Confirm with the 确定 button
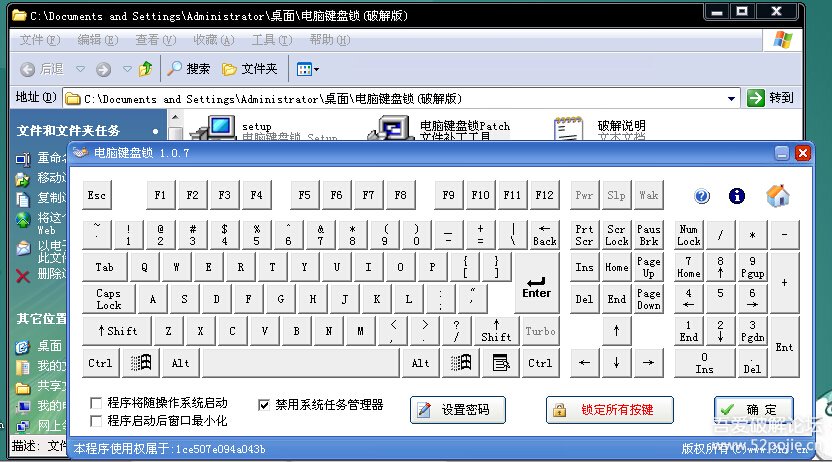The image size is (832, 462). (x=754, y=409)
